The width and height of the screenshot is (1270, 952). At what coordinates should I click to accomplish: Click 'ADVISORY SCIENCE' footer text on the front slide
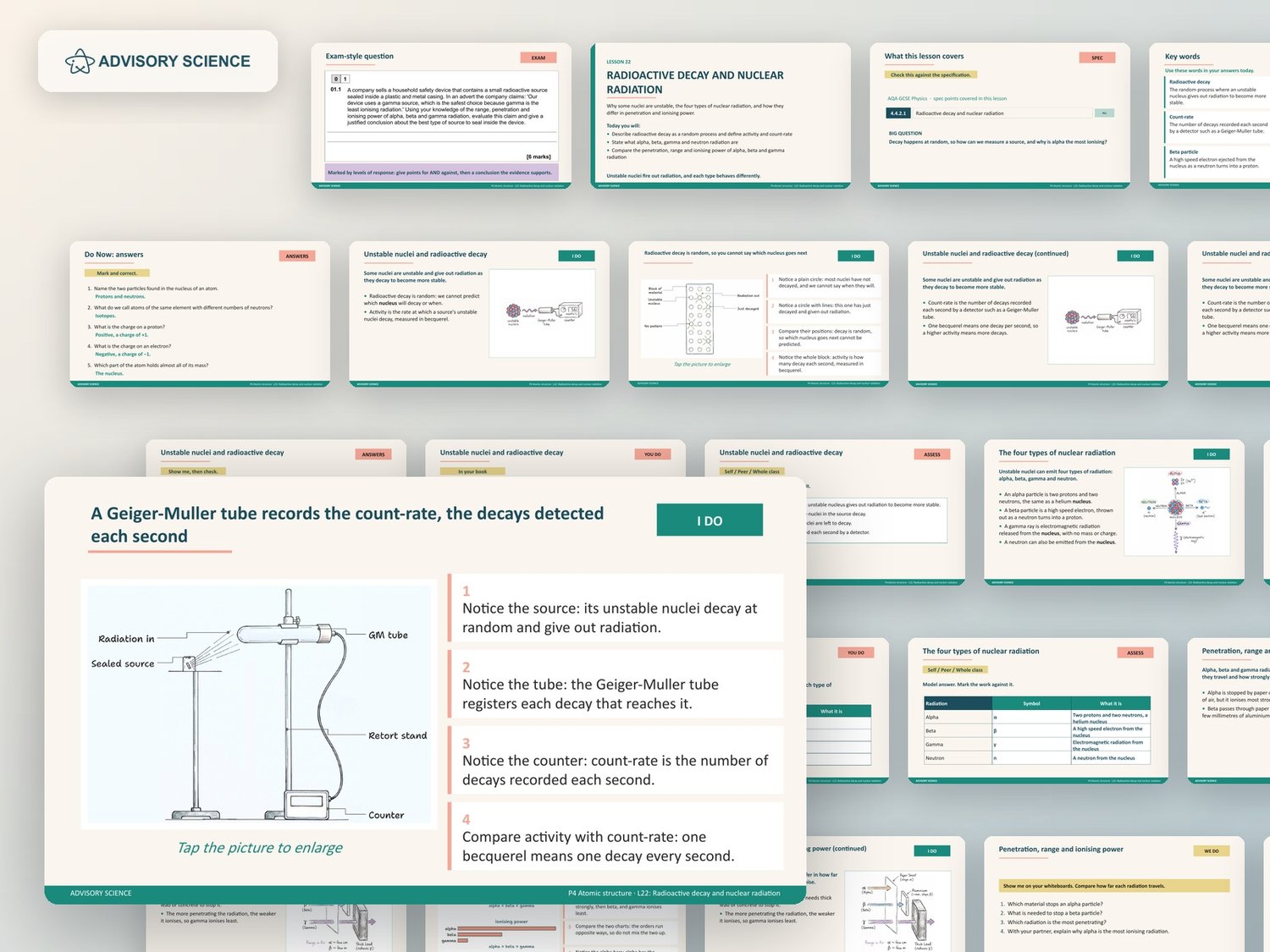pos(101,893)
